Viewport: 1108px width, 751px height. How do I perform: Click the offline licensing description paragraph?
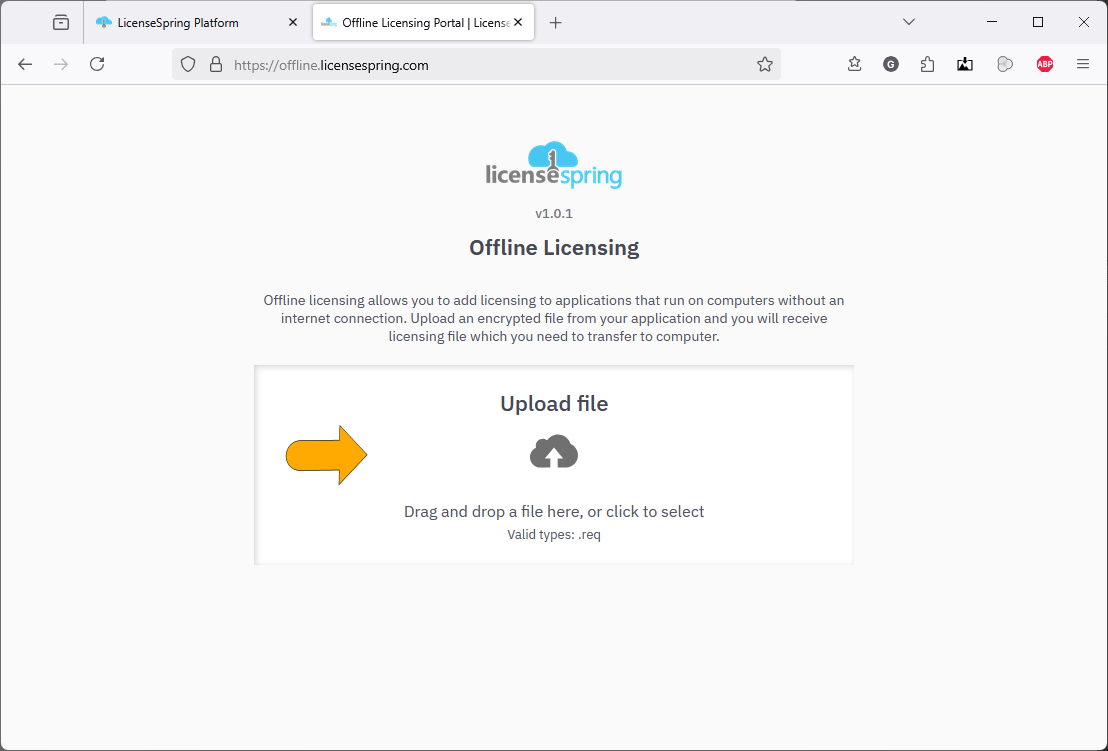[x=554, y=319]
